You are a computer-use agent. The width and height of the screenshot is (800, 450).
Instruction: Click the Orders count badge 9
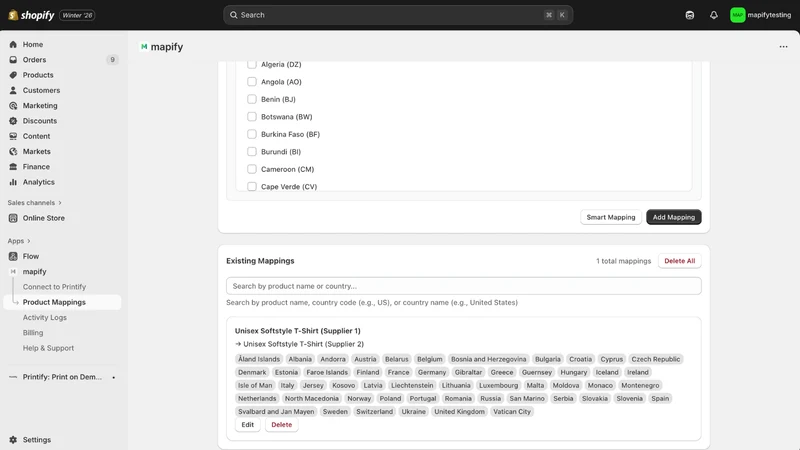coord(112,60)
